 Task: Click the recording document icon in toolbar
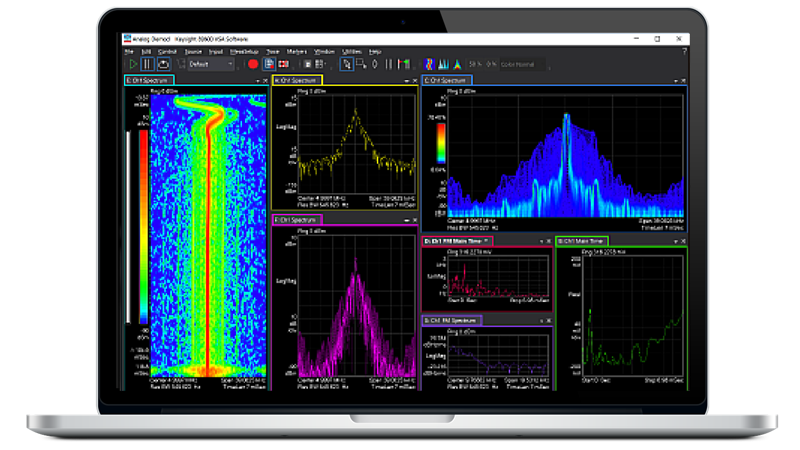pyautogui.click(x=269, y=64)
